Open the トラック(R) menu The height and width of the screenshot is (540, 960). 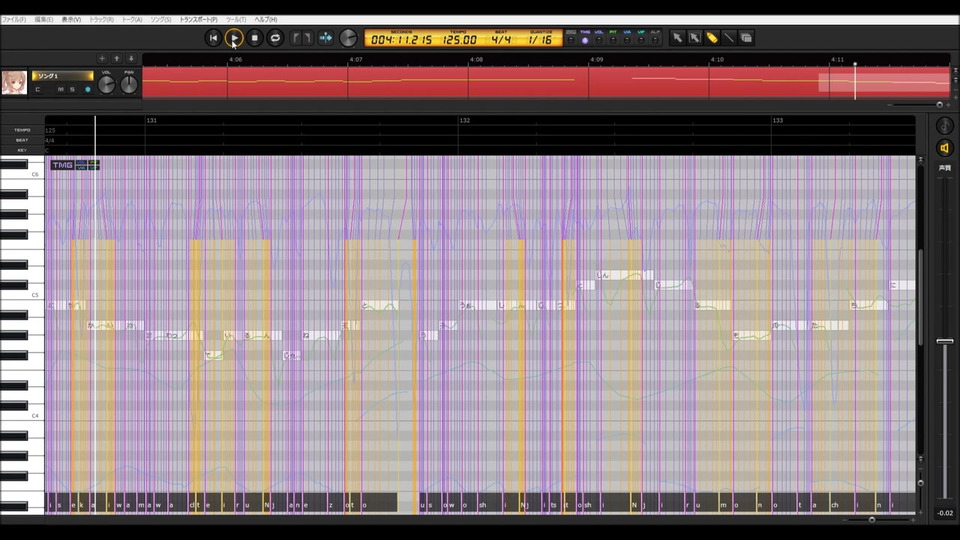(x=101, y=20)
